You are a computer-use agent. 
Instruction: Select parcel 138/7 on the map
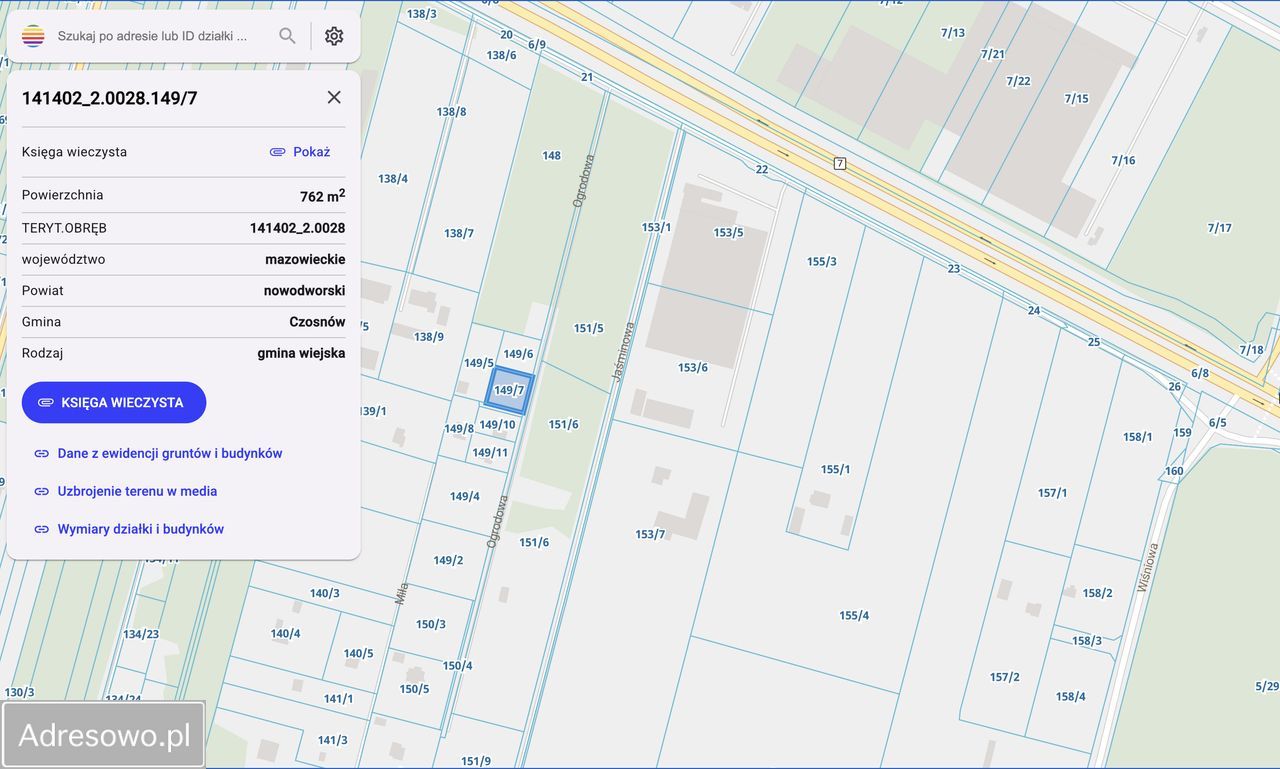[459, 233]
